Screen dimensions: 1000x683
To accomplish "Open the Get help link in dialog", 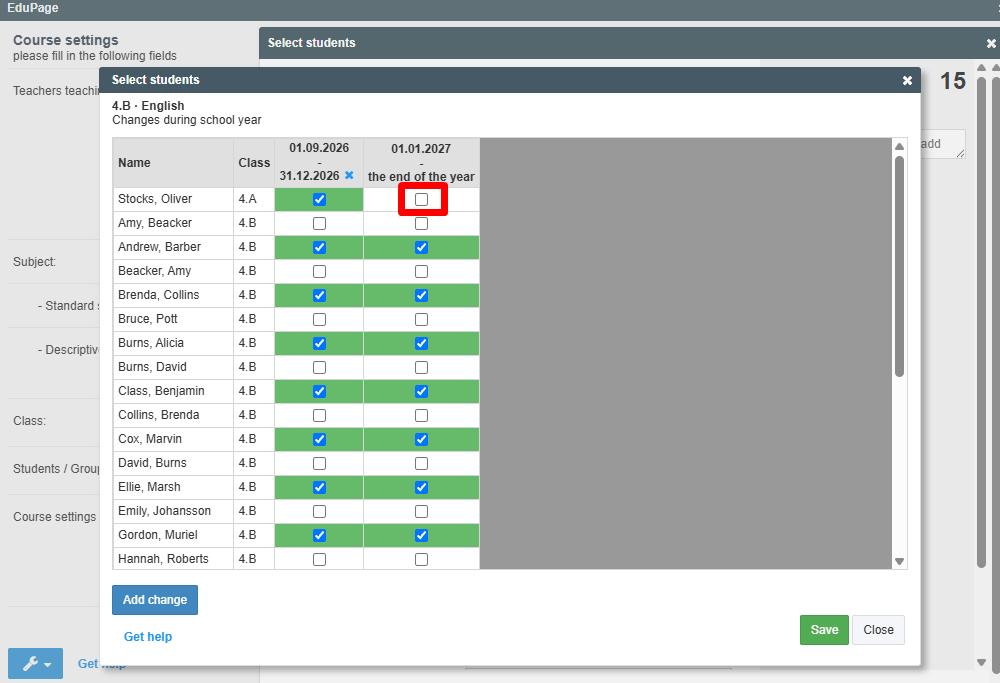I will pos(148,636).
